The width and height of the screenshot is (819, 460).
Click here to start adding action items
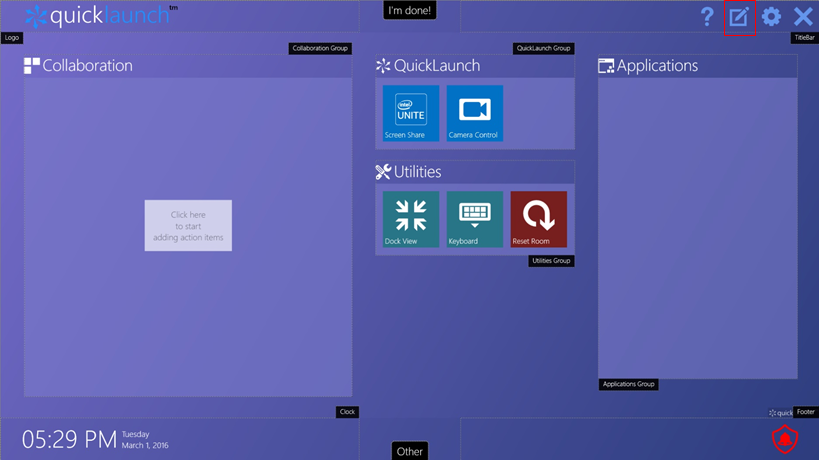[188, 226]
